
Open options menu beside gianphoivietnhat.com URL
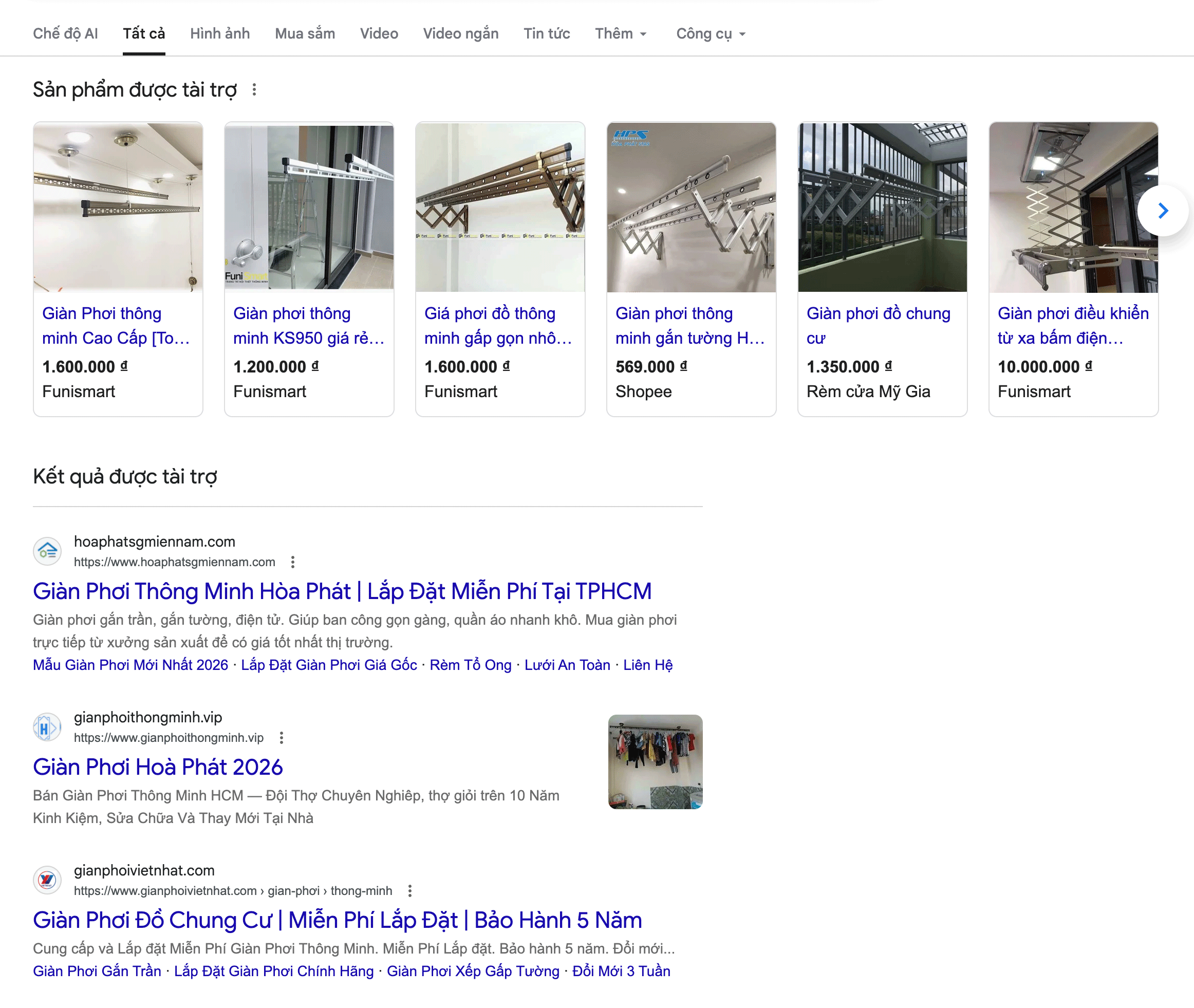point(409,891)
